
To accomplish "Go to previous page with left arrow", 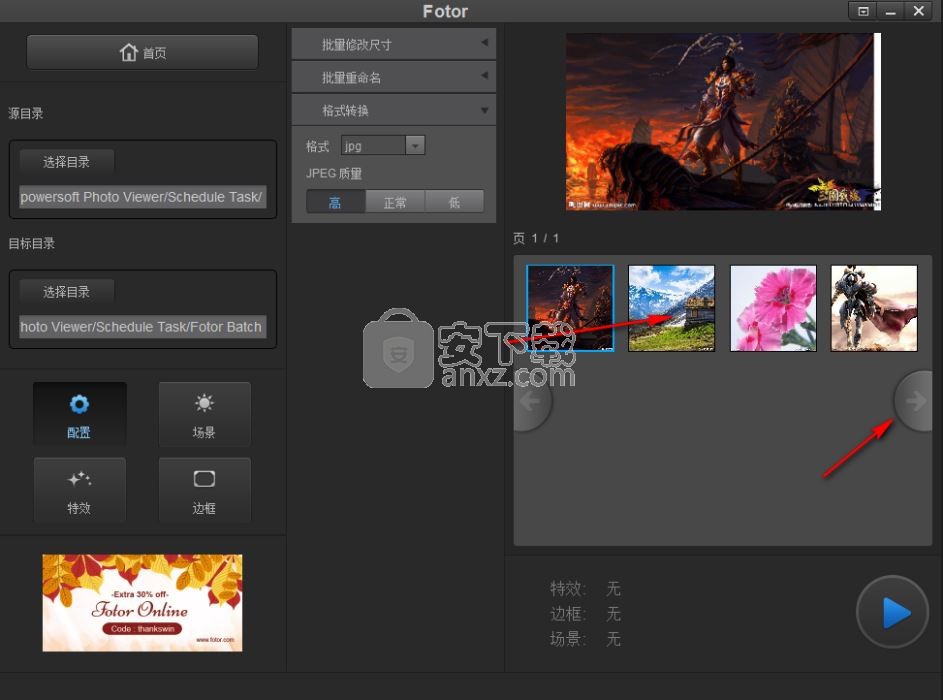I will point(532,401).
